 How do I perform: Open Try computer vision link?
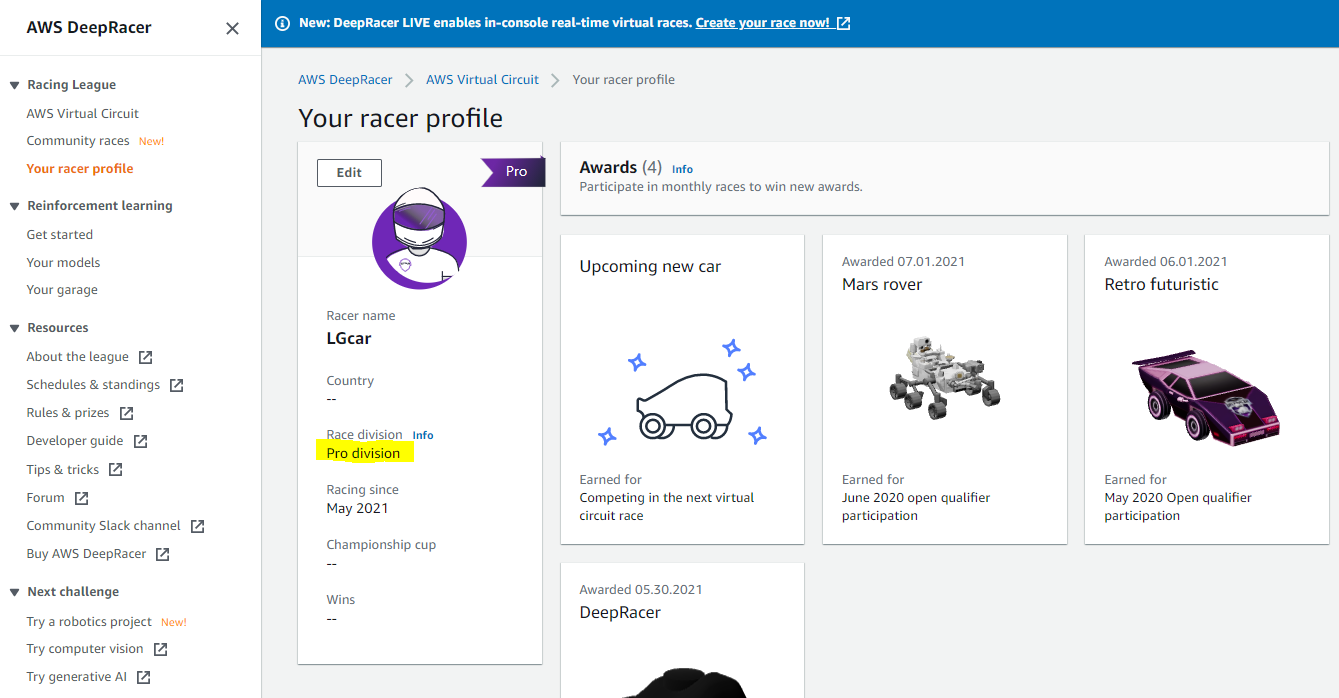[x=85, y=649]
